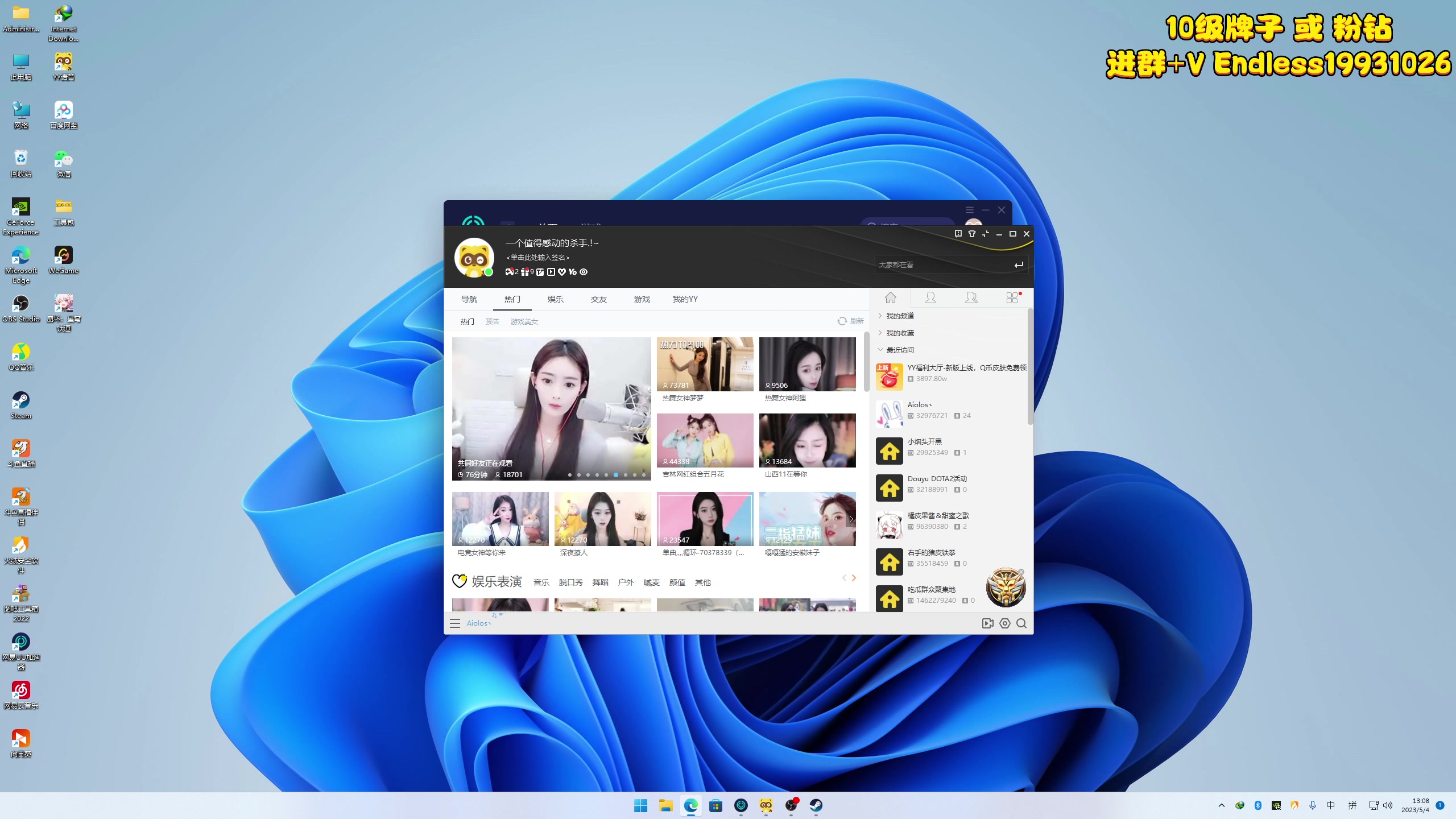Click the play-square icon in the profile icon row

[551, 272]
